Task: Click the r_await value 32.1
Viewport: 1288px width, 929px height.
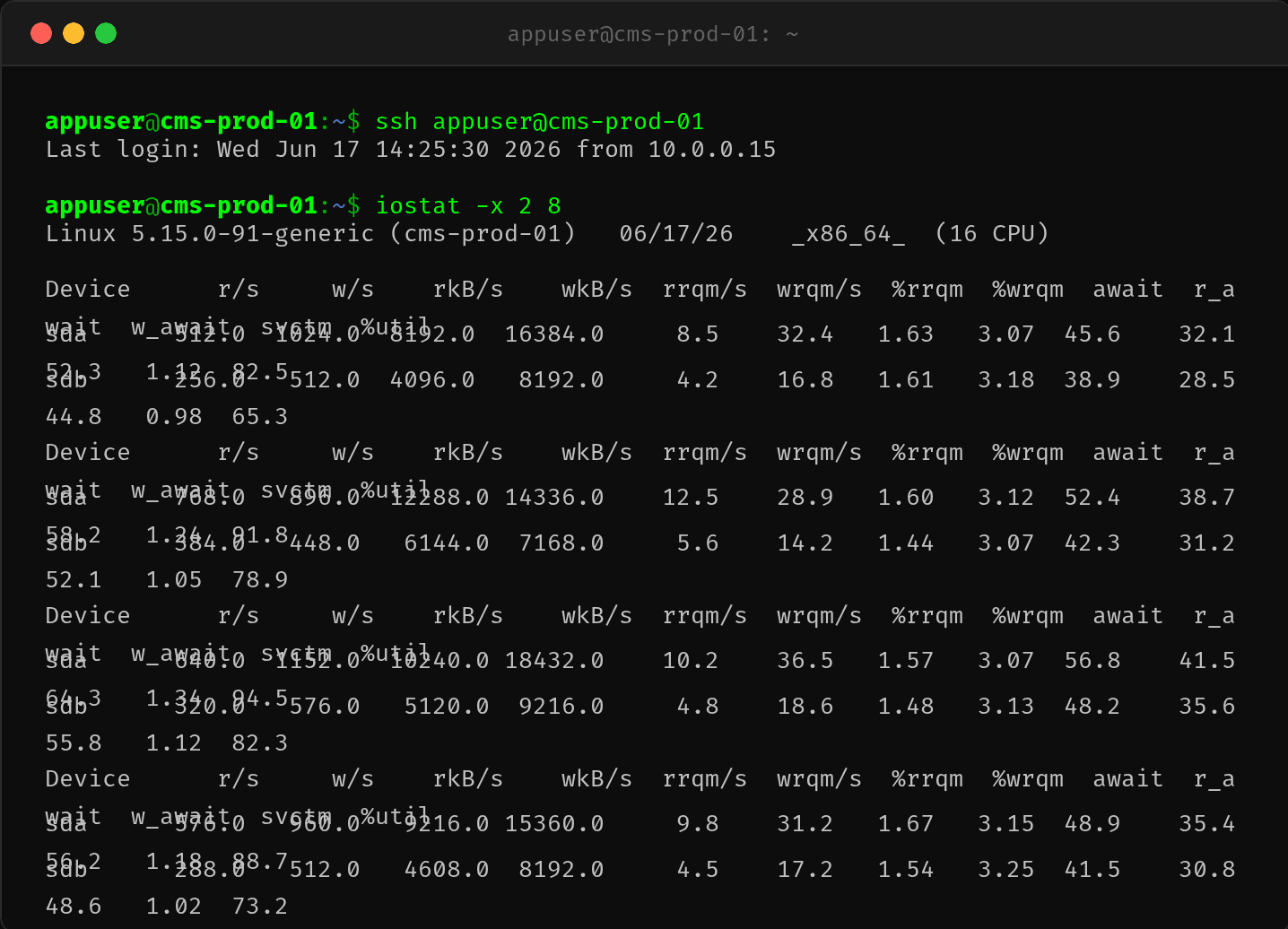Action: pyautogui.click(x=1207, y=334)
